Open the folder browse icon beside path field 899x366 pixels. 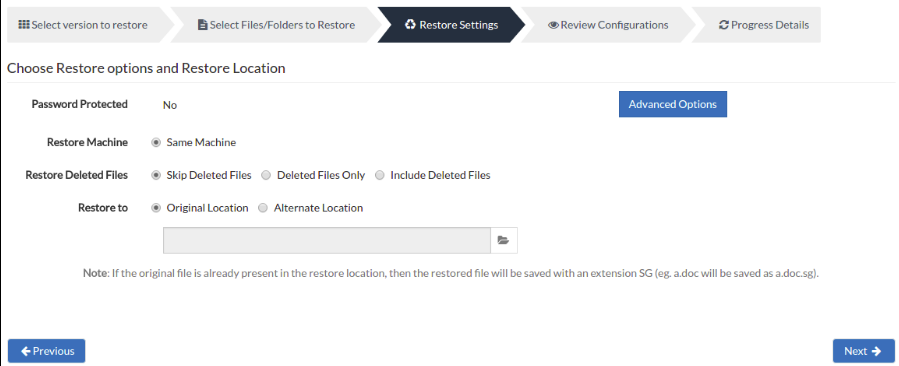[x=503, y=240]
